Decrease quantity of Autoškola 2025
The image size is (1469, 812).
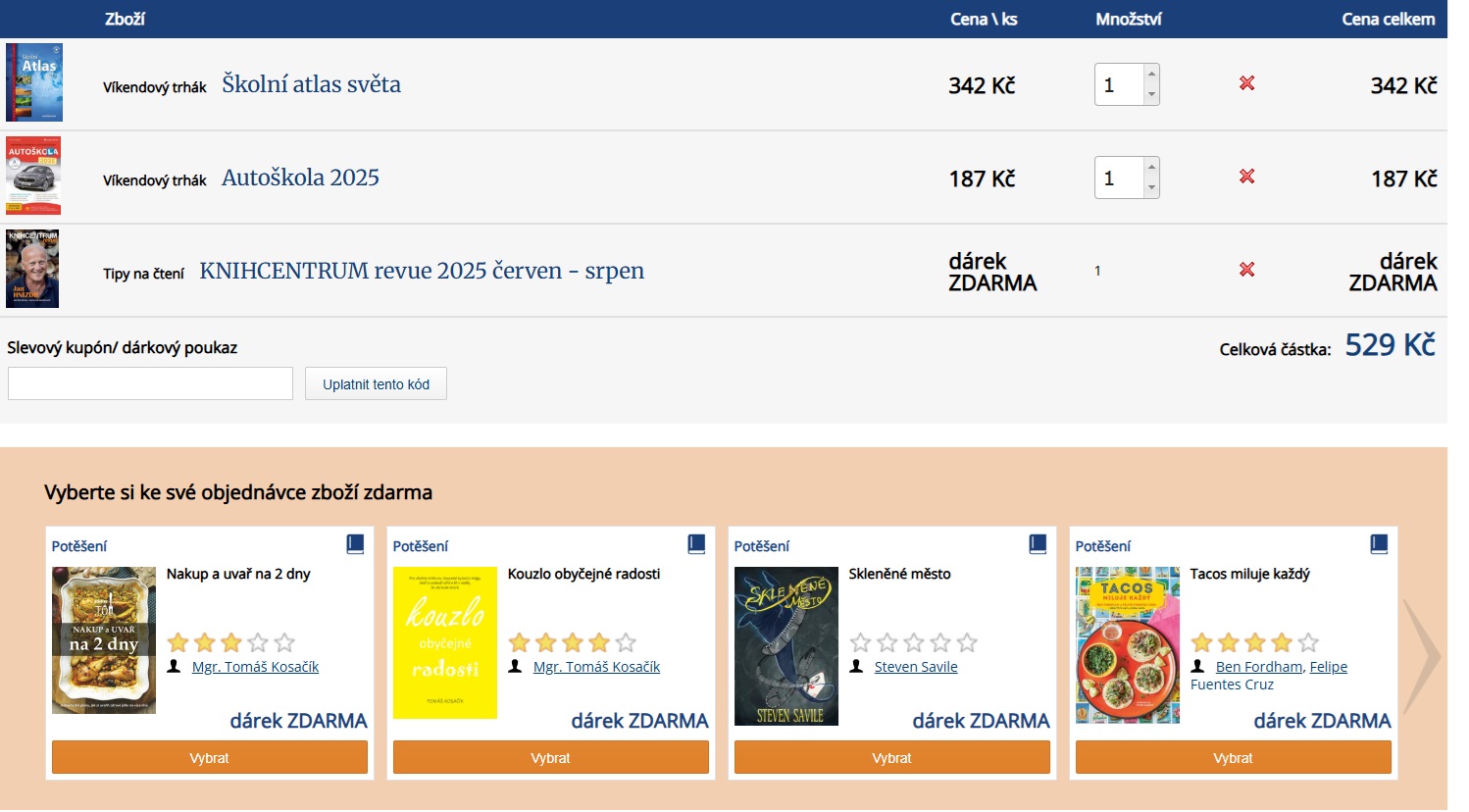(1151, 188)
